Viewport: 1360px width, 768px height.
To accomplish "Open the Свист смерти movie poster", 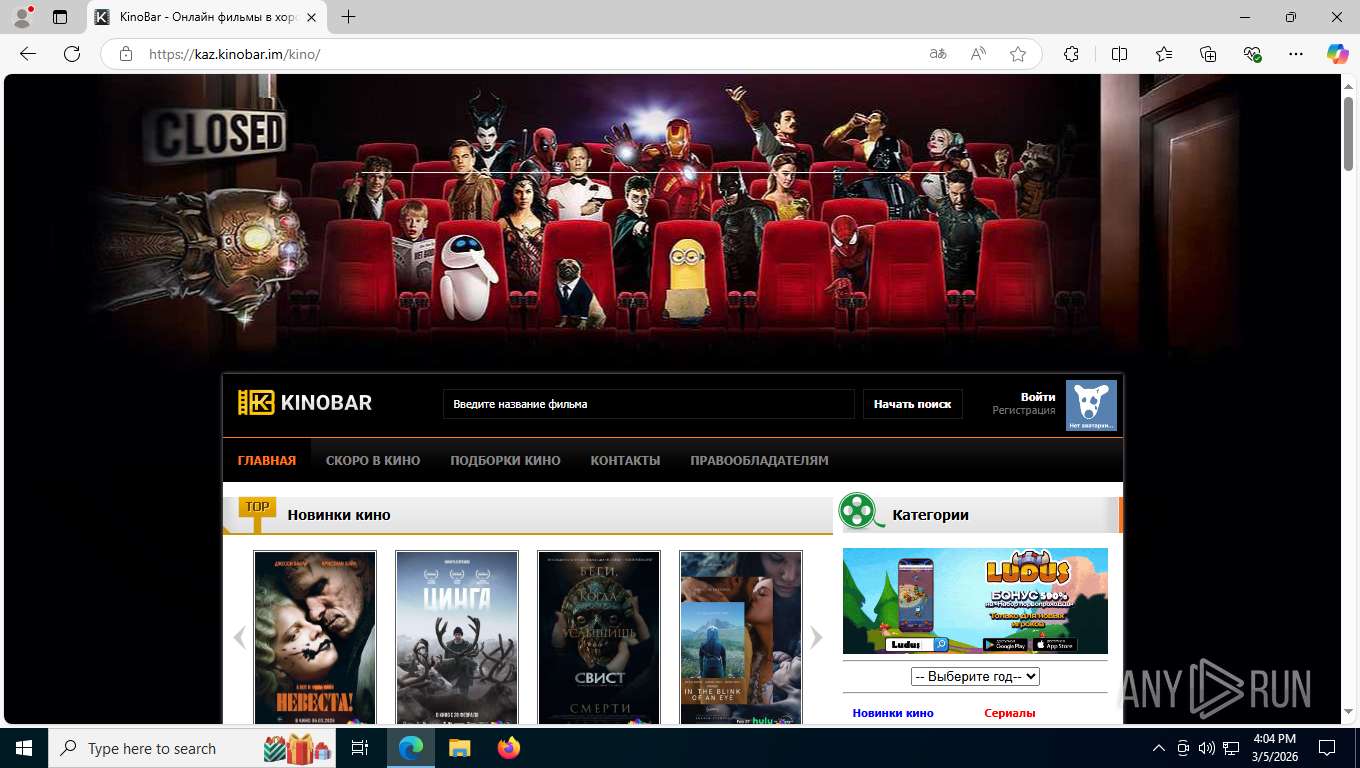I will tap(599, 638).
